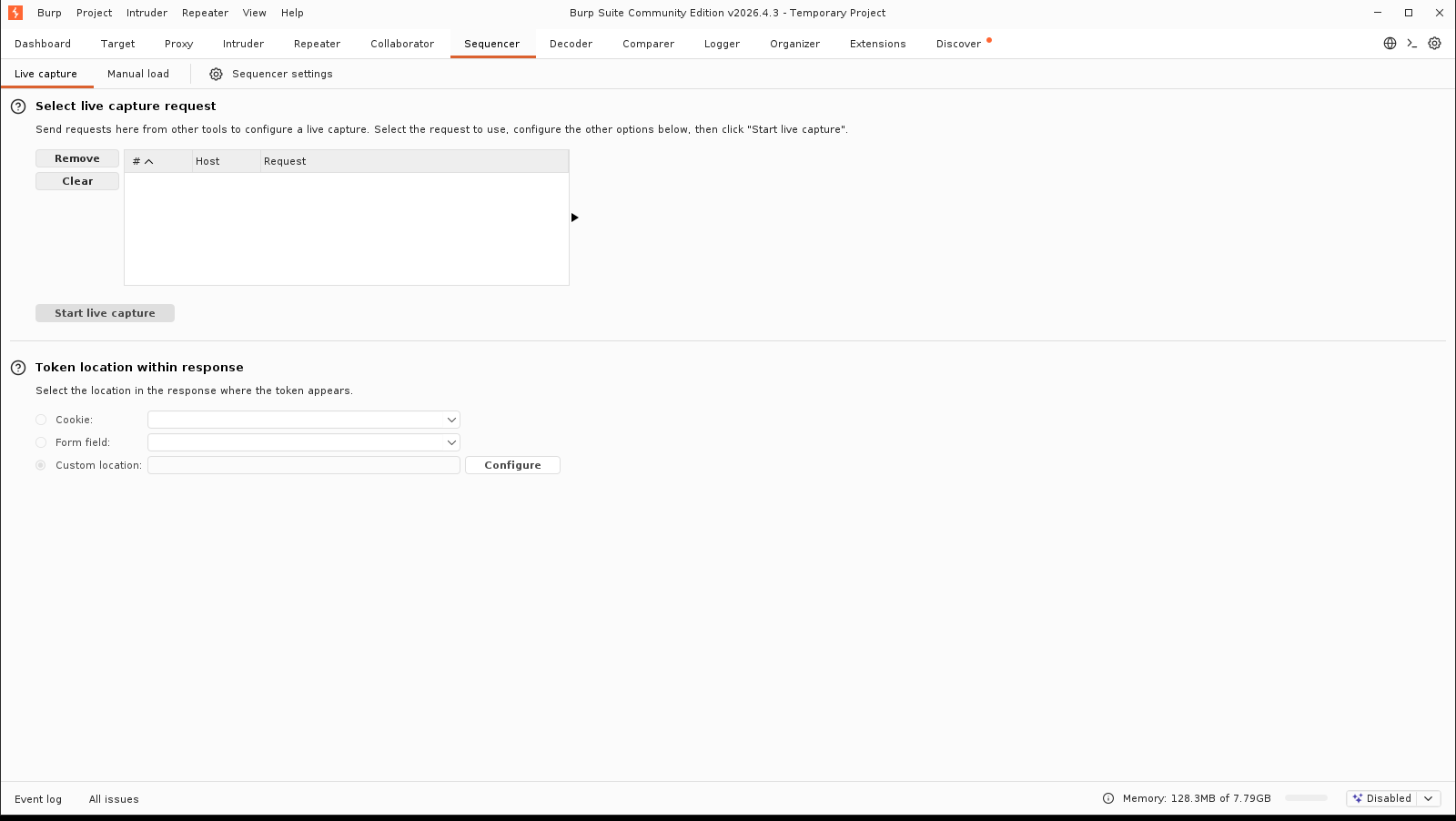This screenshot has height=821, width=1456.
Task: Click the AI Disabled button
Action: point(1382,798)
